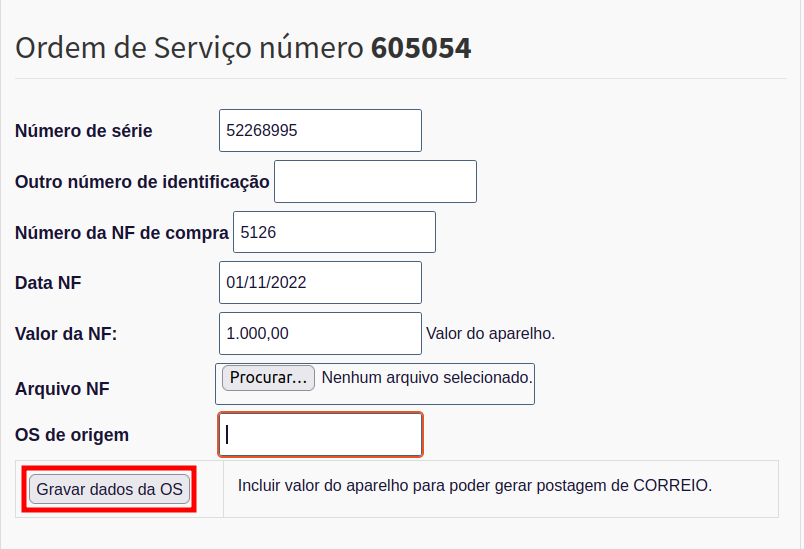
Task: Click the 'Nenhum arquivo selecionado' file text
Action: pos(427,378)
